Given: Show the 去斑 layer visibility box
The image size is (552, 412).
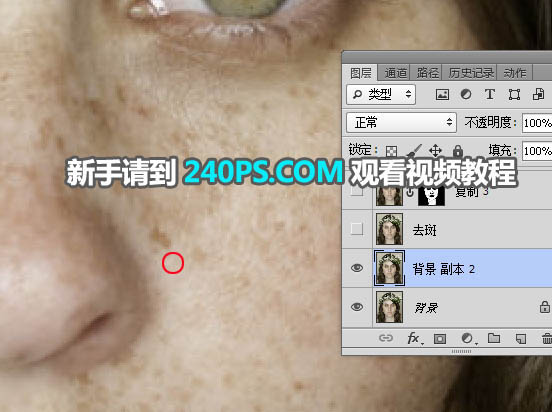Looking at the screenshot, I should pos(357,229).
